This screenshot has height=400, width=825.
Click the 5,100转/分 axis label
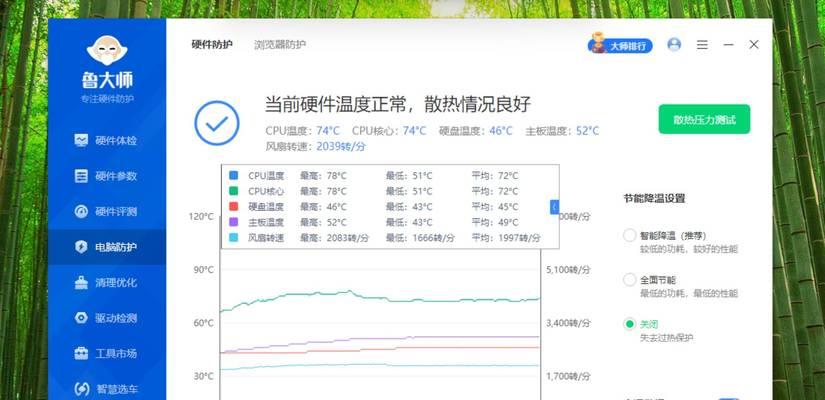(568, 269)
